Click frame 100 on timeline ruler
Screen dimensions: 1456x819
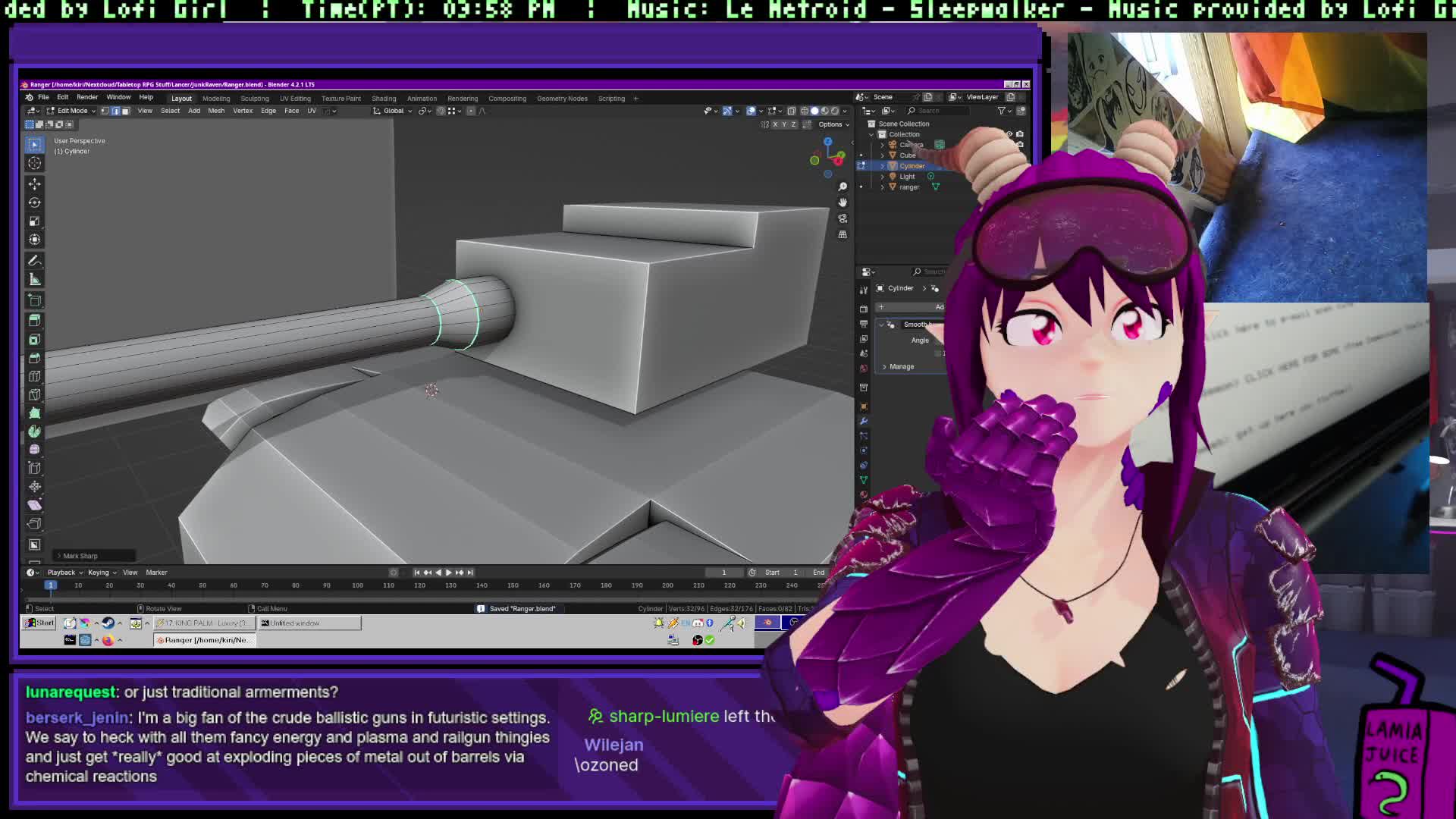pyautogui.click(x=357, y=585)
